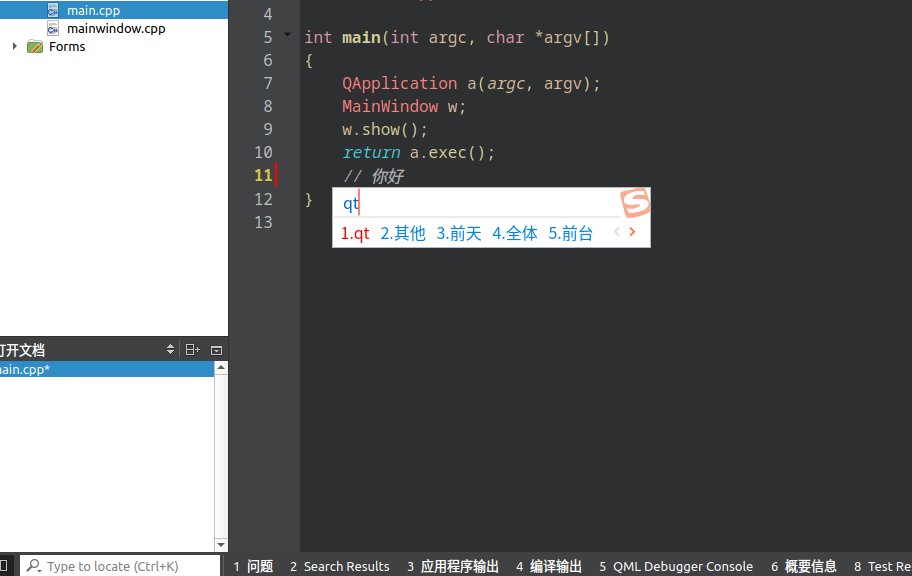Click the locator magnifier icon
The image size is (912, 576).
tap(33, 566)
